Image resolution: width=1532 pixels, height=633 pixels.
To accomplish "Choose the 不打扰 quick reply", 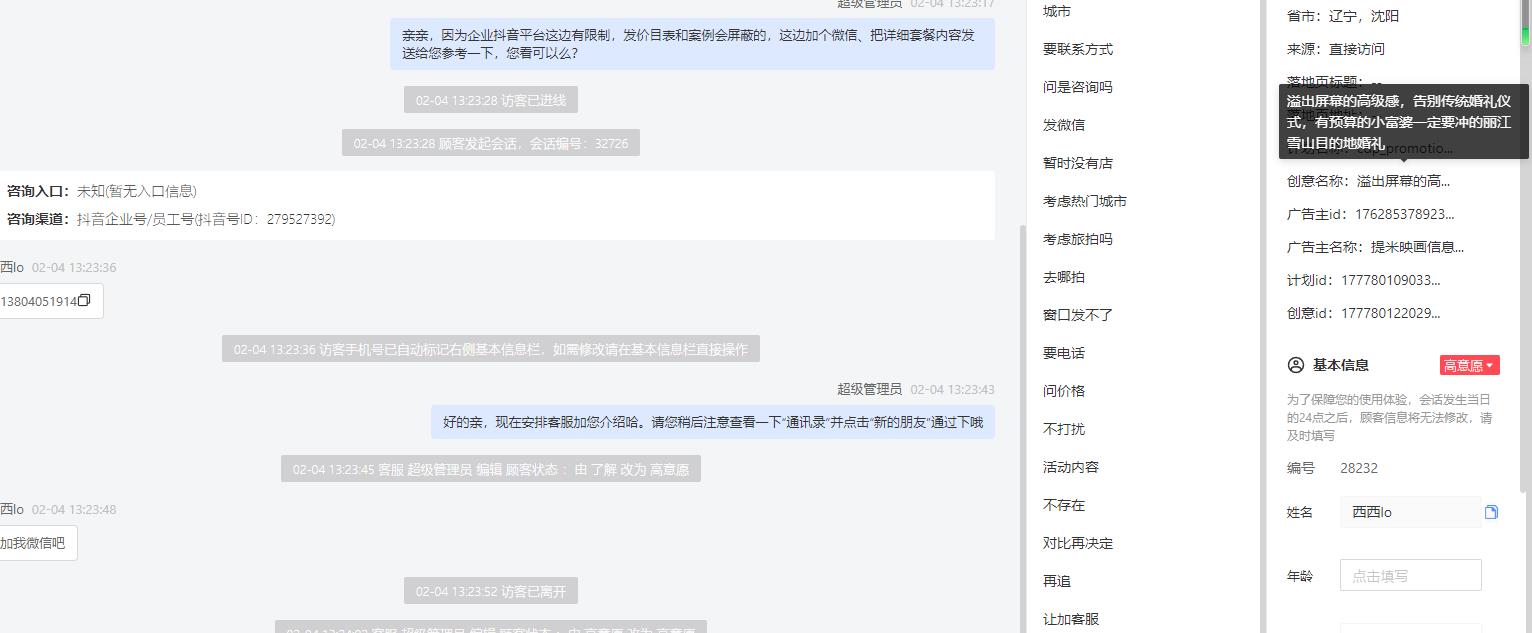I will tap(1064, 429).
